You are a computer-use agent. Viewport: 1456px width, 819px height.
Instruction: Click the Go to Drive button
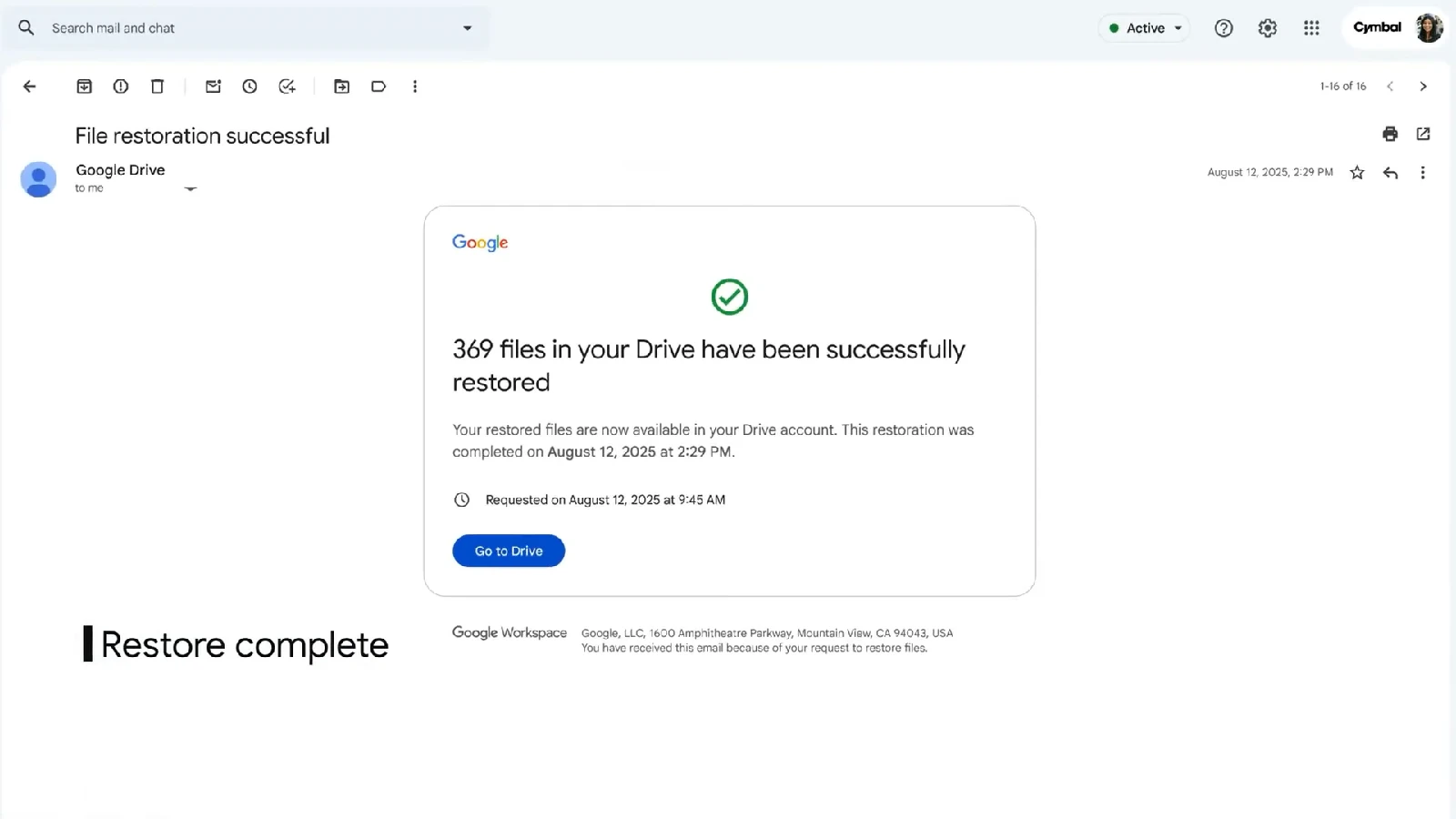tap(509, 551)
